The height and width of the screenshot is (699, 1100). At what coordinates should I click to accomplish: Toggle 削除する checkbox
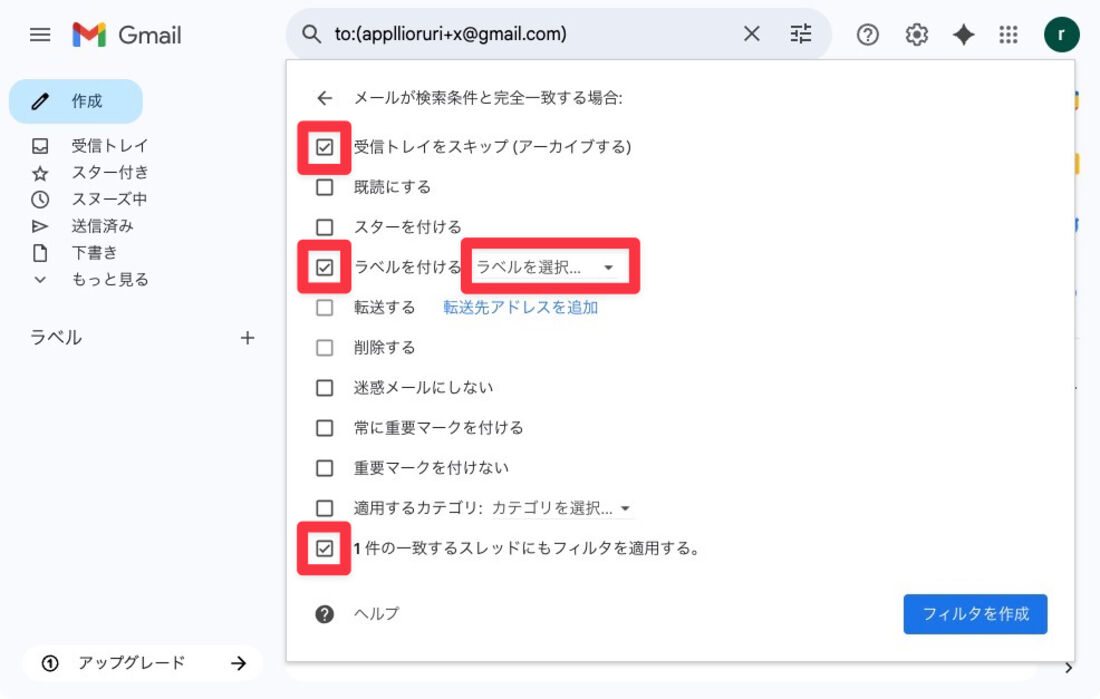coord(324,347)
